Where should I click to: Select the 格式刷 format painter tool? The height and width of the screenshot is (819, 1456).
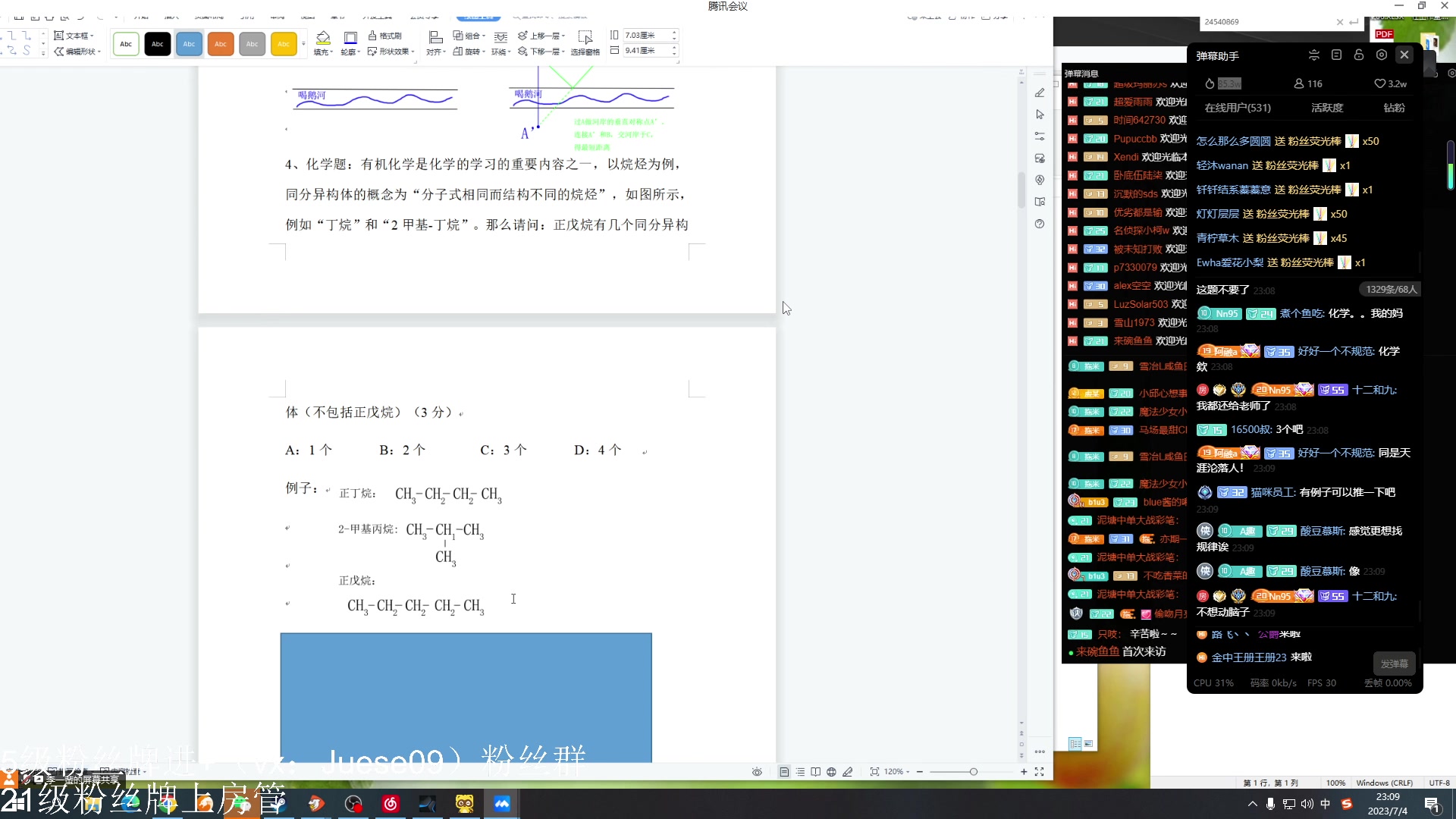click(387, 36)
